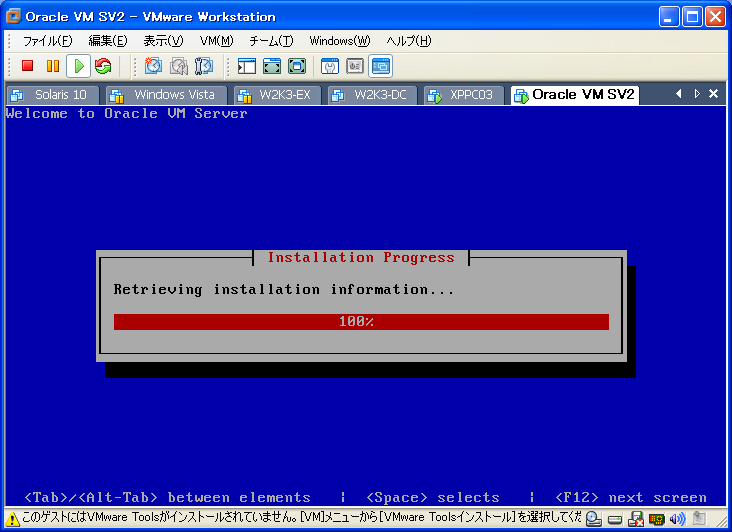The image size is (732, 532).
Task: Maximize the VMware Workstation window
Action: pyautogui.click(x=692, y=17)
